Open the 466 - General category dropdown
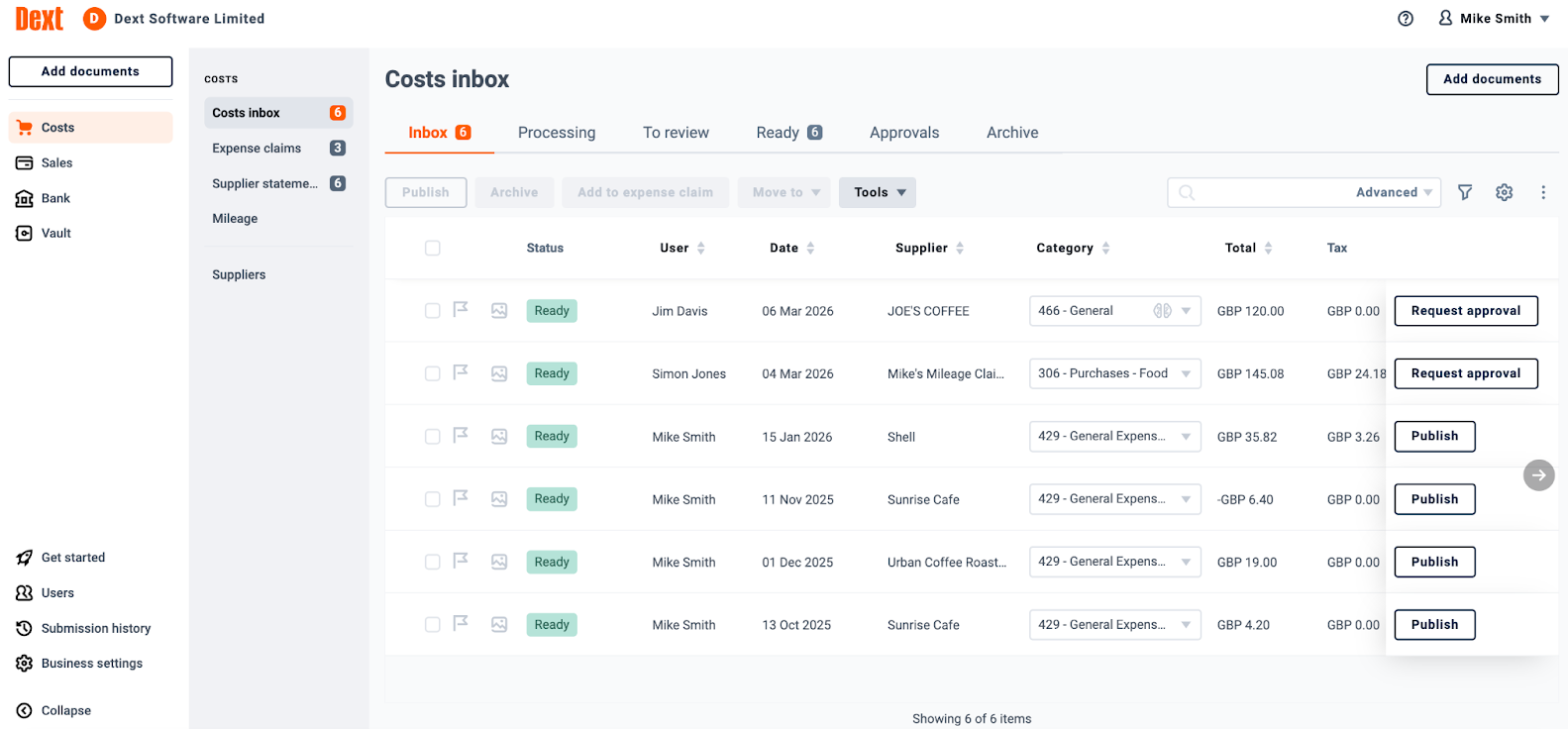 tap(1115, 311)
